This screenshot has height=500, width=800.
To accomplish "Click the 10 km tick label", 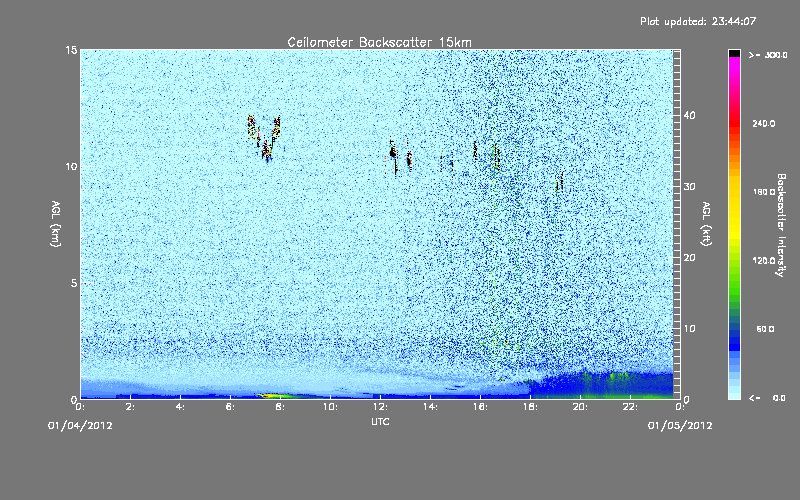I will click(71, 167).
